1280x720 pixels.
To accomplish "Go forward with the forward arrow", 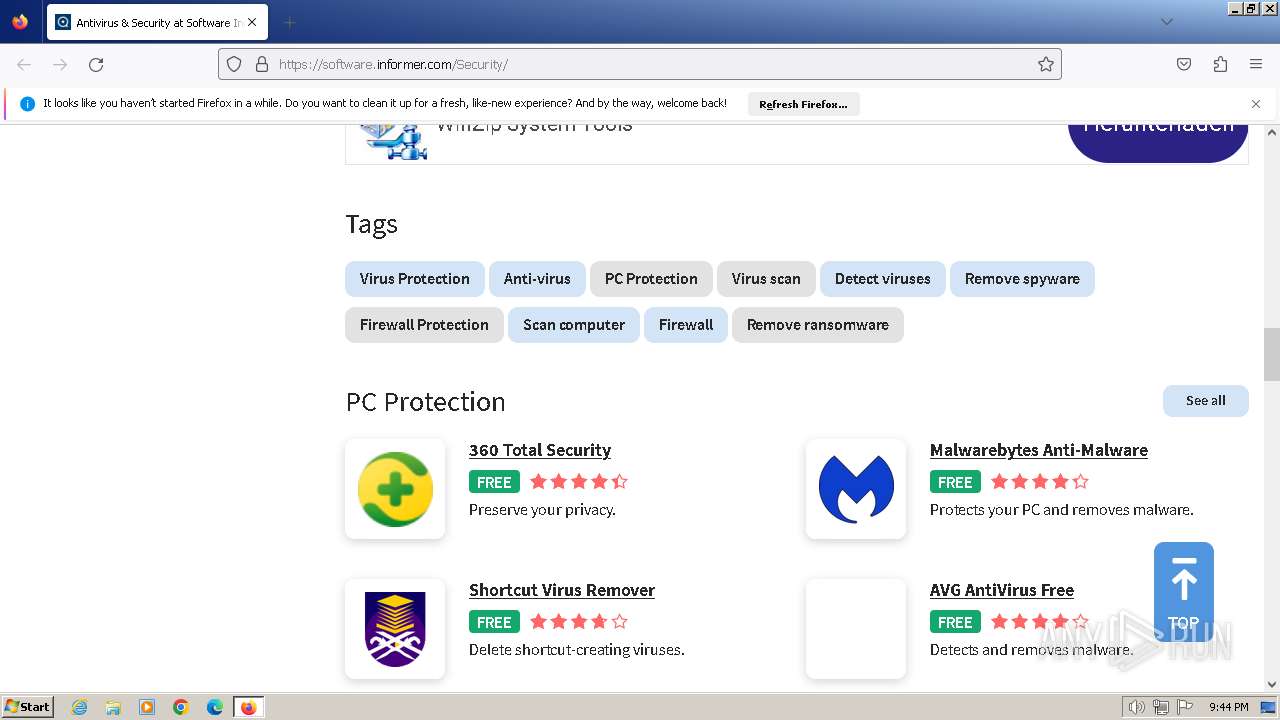I will click(60, 64).
